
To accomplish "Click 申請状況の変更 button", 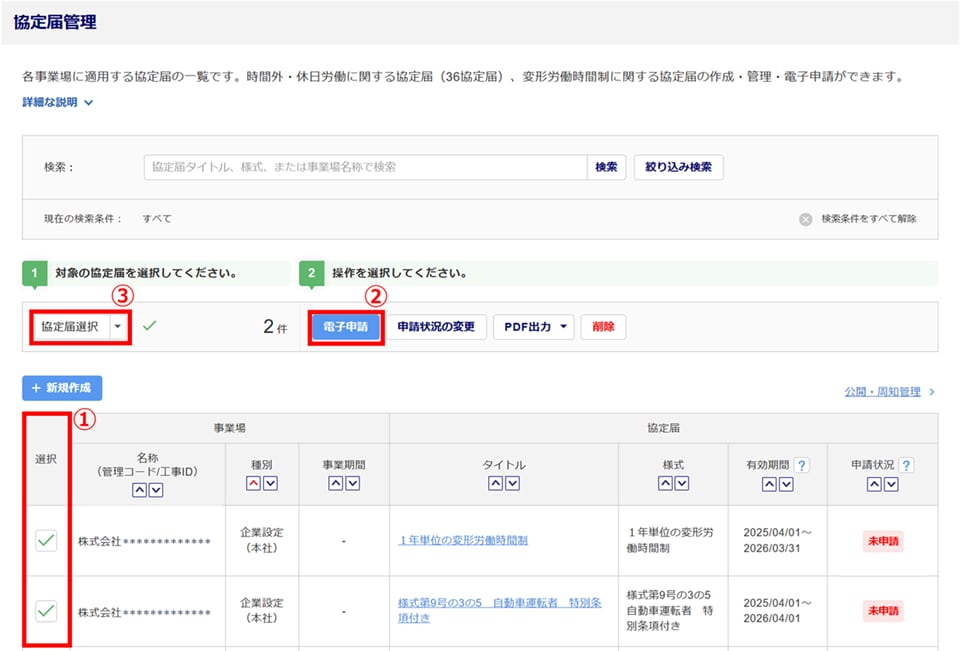I will tap(436, 327).
